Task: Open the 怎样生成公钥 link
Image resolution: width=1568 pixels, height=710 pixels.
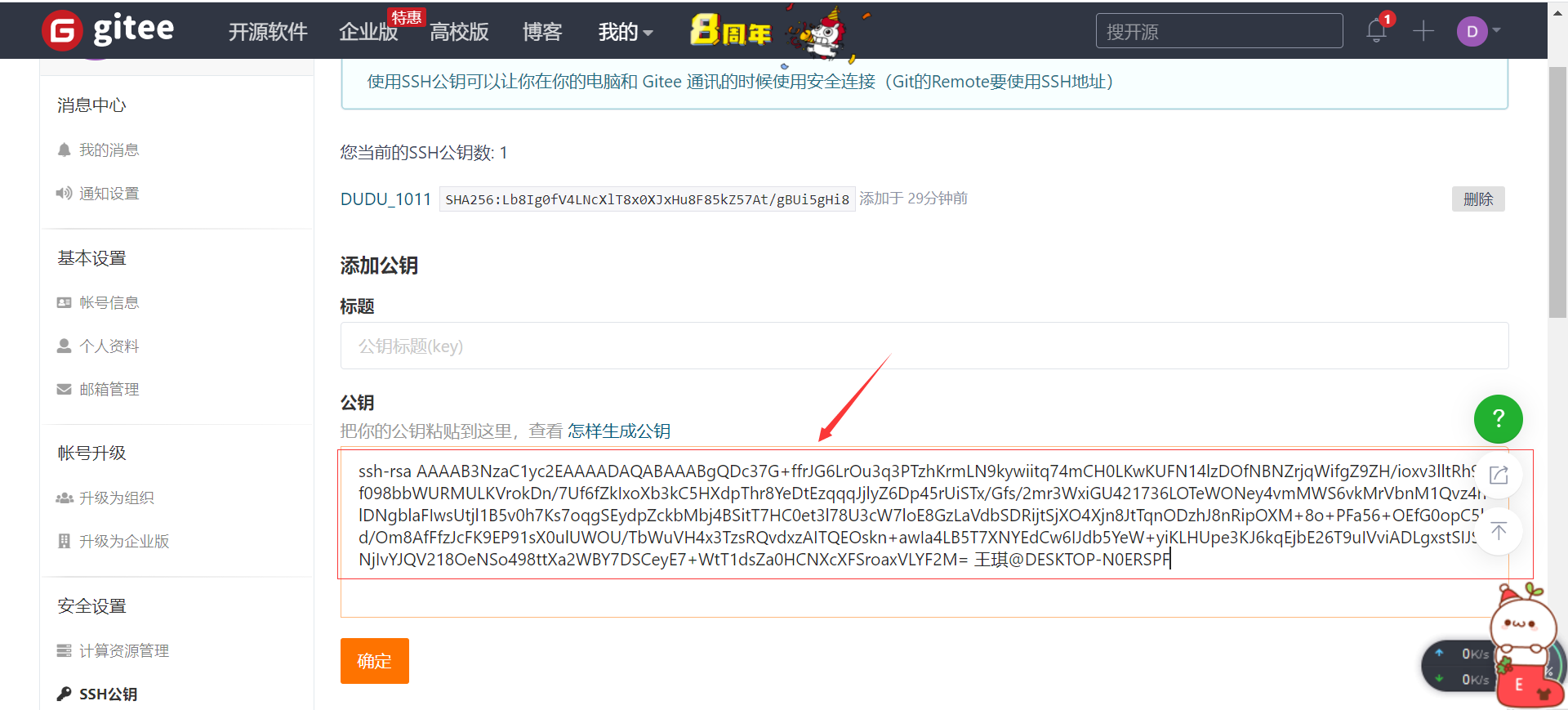Action: (x=619, y=431)
